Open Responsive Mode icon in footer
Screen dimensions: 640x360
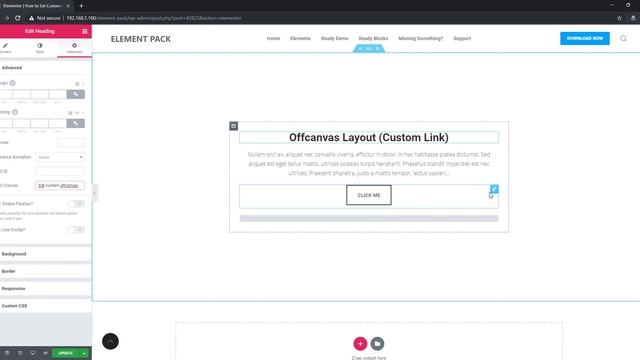tap(33, 353)
